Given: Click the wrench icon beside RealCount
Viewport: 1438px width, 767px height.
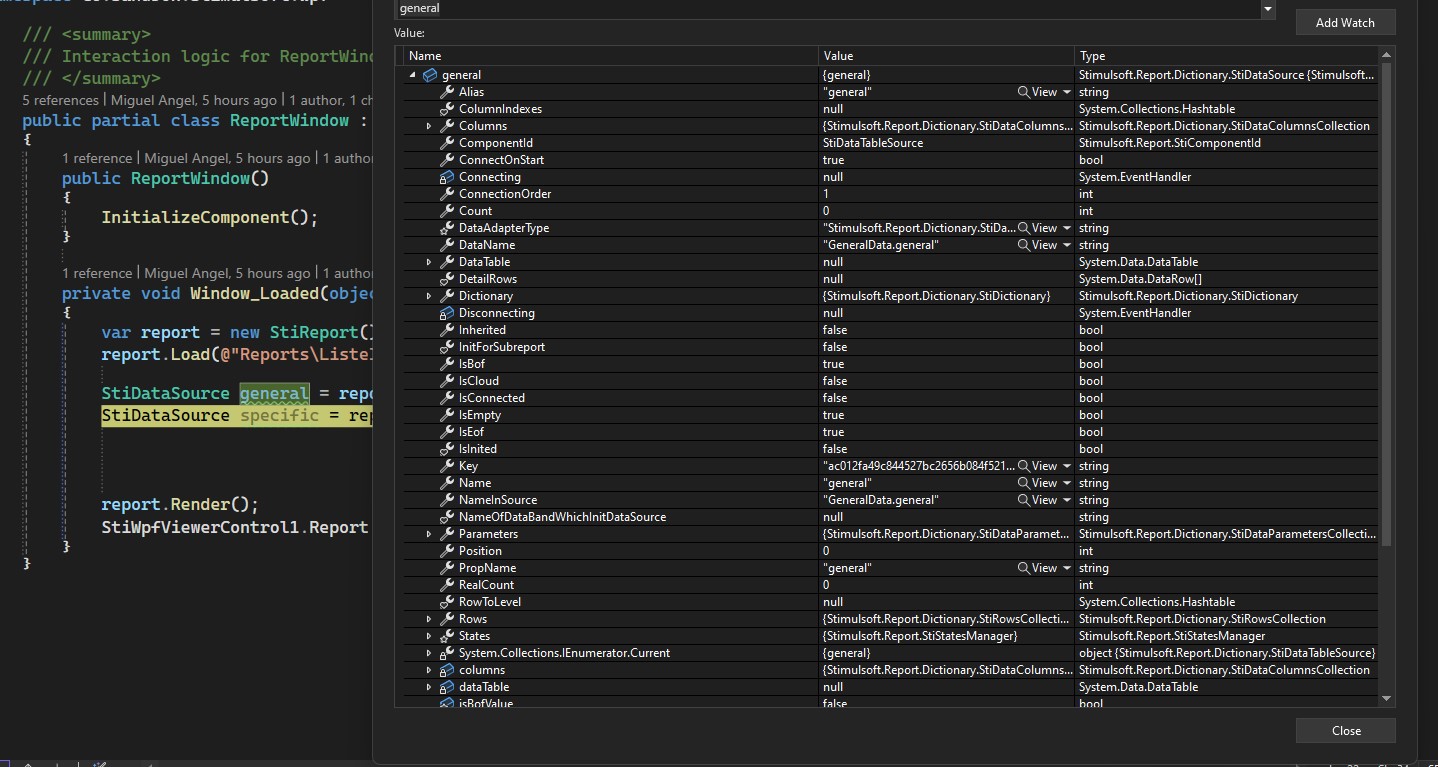Looking at the screenshot, I should coord(447,585).
